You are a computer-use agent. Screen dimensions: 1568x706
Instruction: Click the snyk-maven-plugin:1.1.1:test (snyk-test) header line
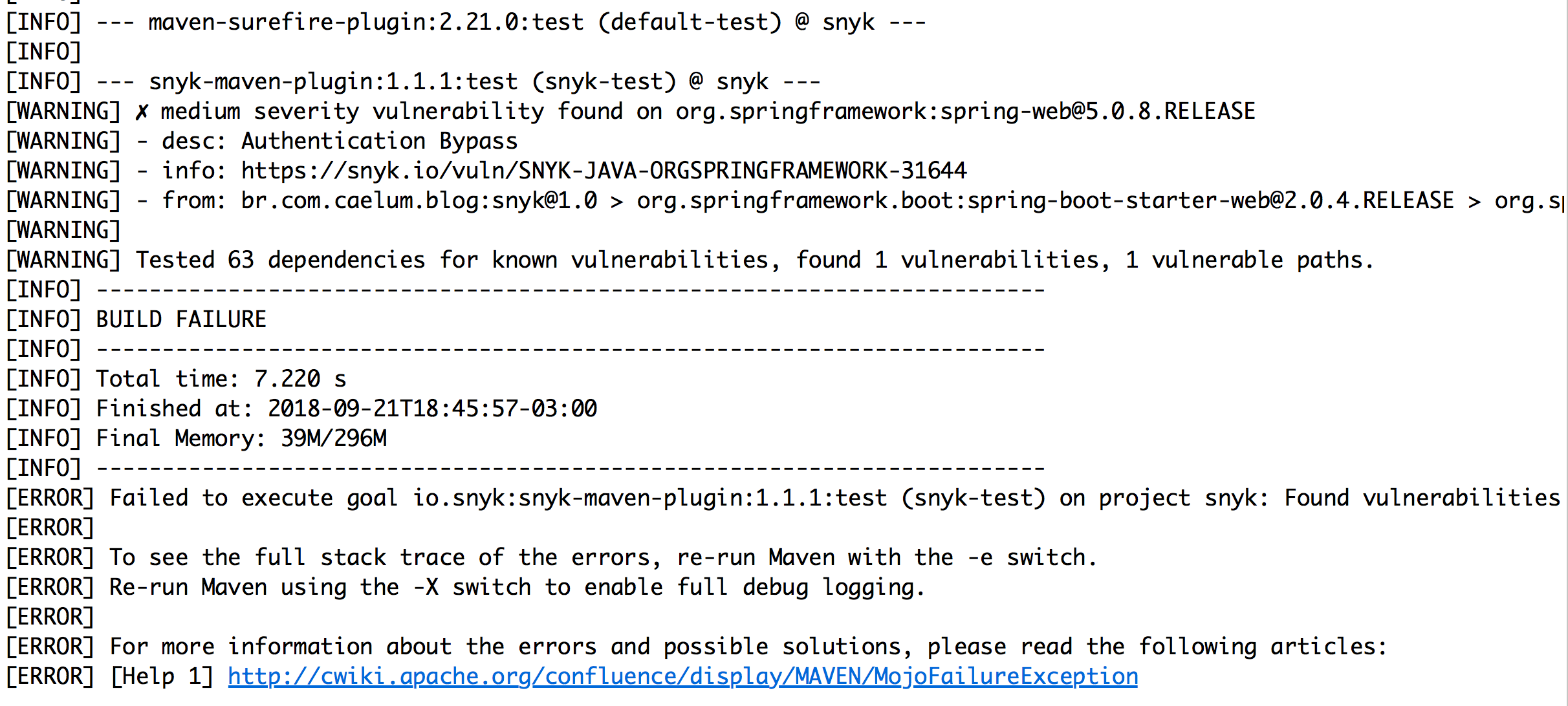412,81
